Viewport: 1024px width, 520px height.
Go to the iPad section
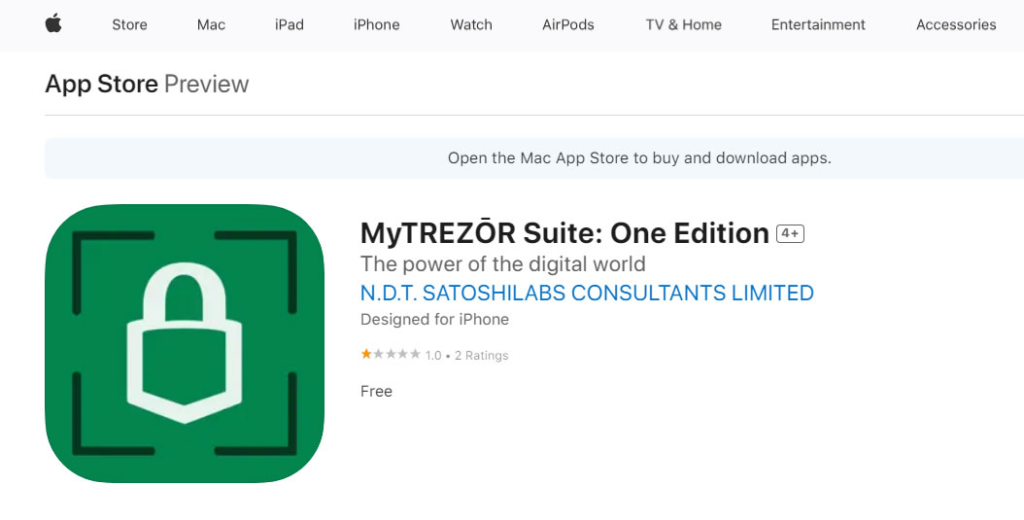click(289, 25)
